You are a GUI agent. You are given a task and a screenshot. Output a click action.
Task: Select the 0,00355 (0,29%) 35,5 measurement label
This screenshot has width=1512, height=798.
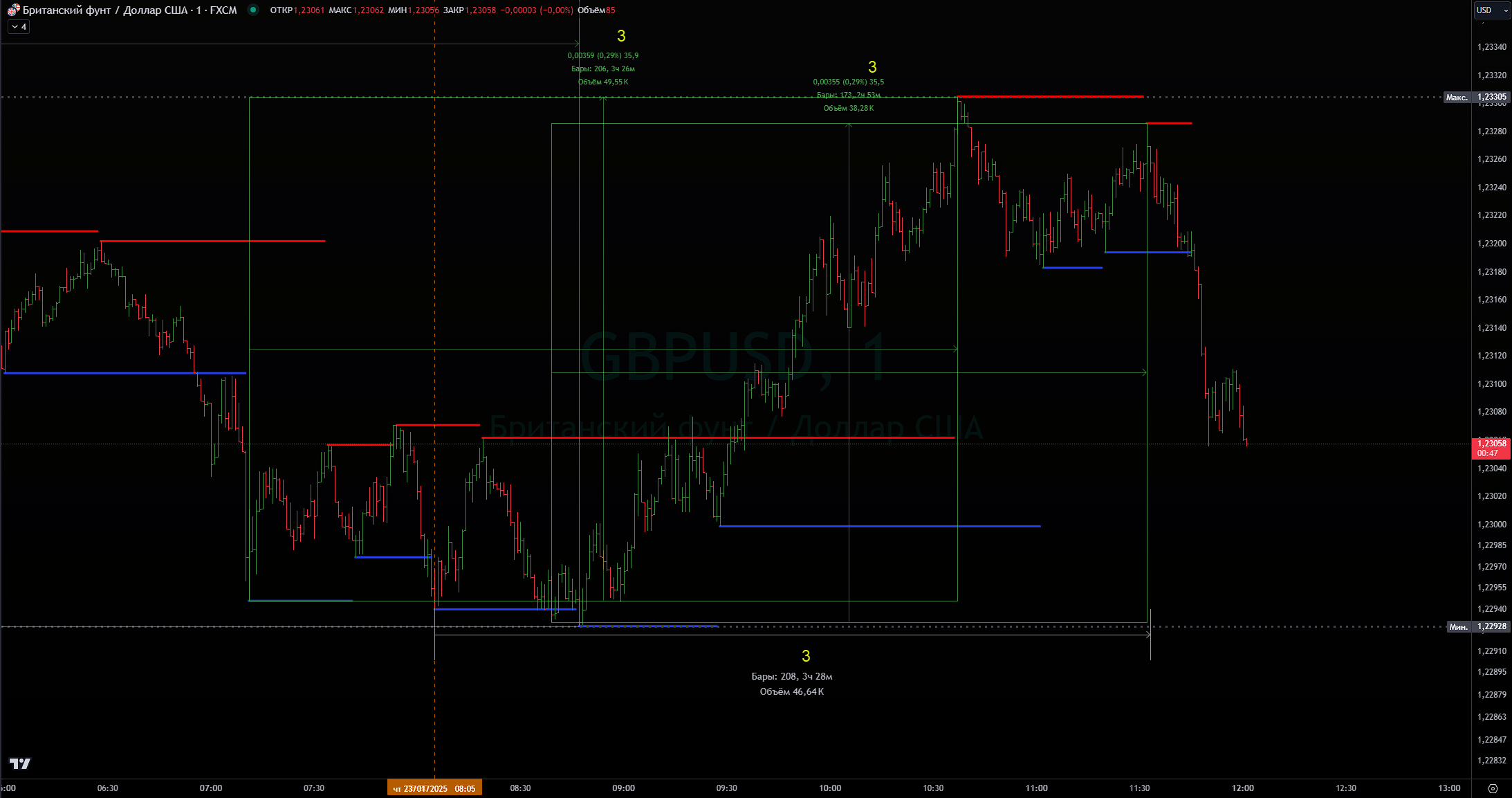click(x=849, y=82)
